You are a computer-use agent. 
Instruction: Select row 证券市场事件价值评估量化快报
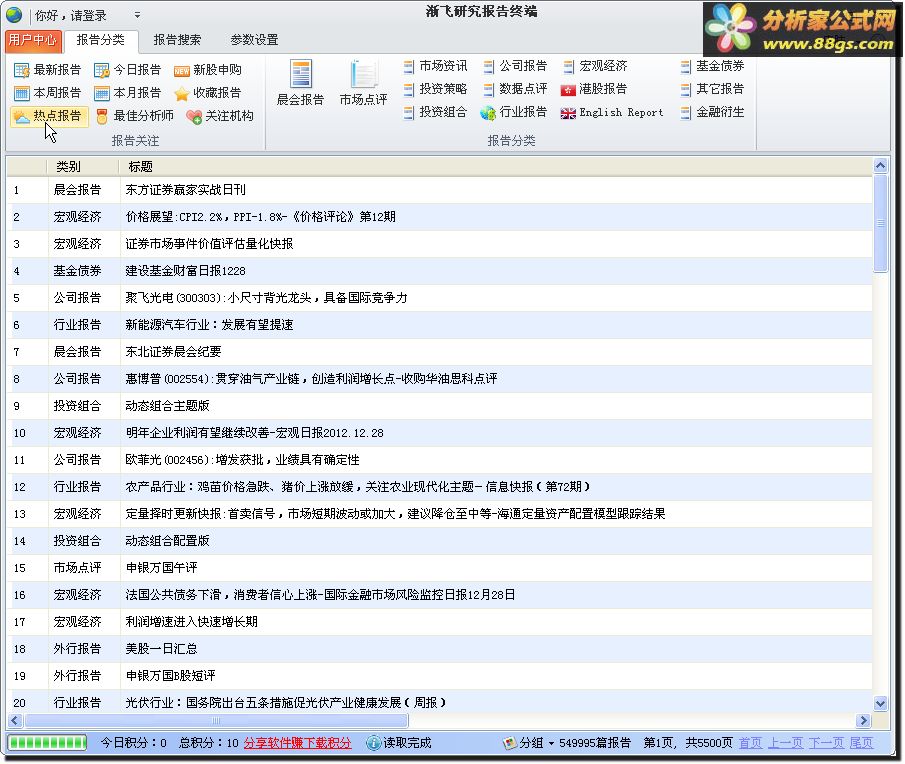pyautogui.click(x=440, y=244)
